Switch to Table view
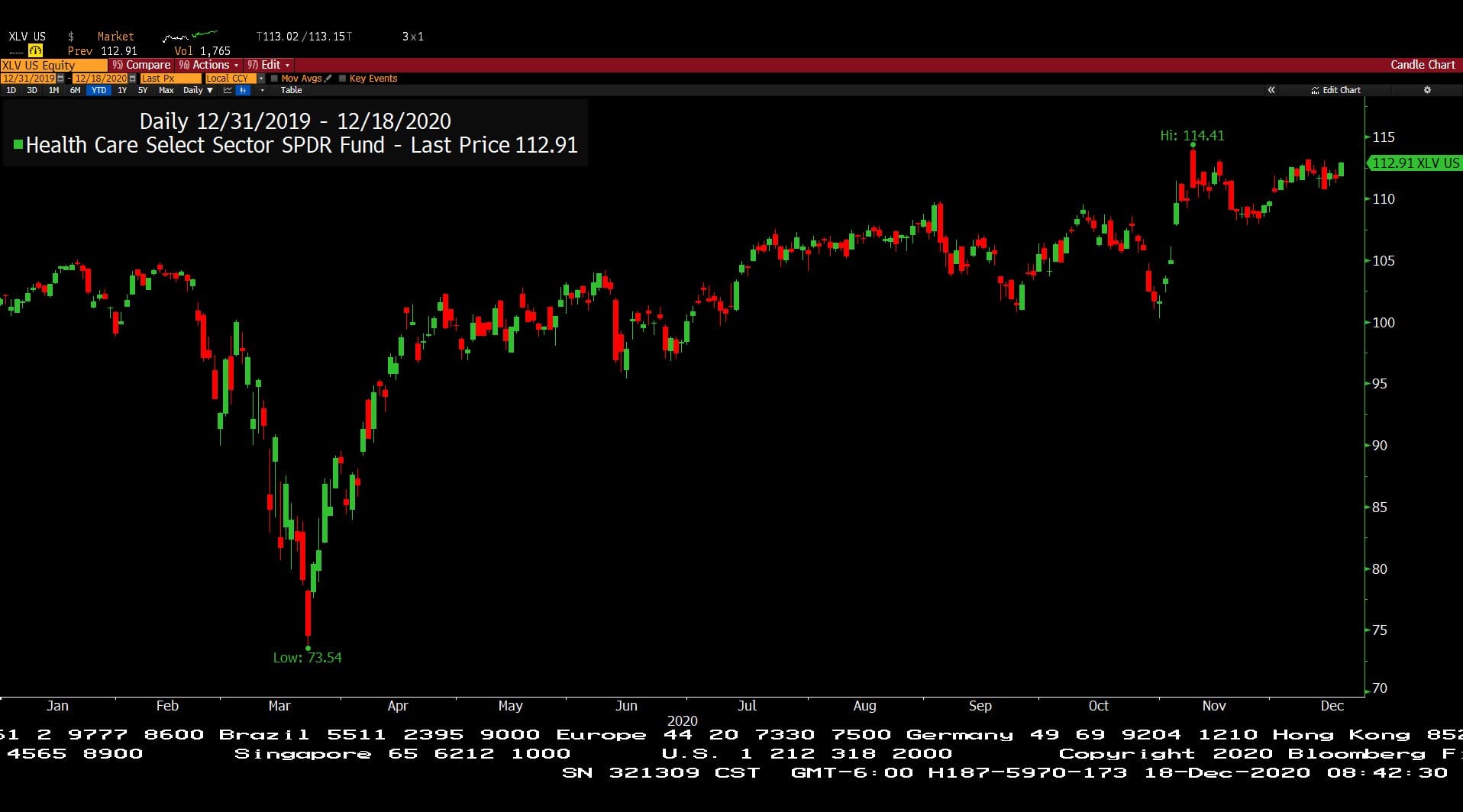 [291, 90]
